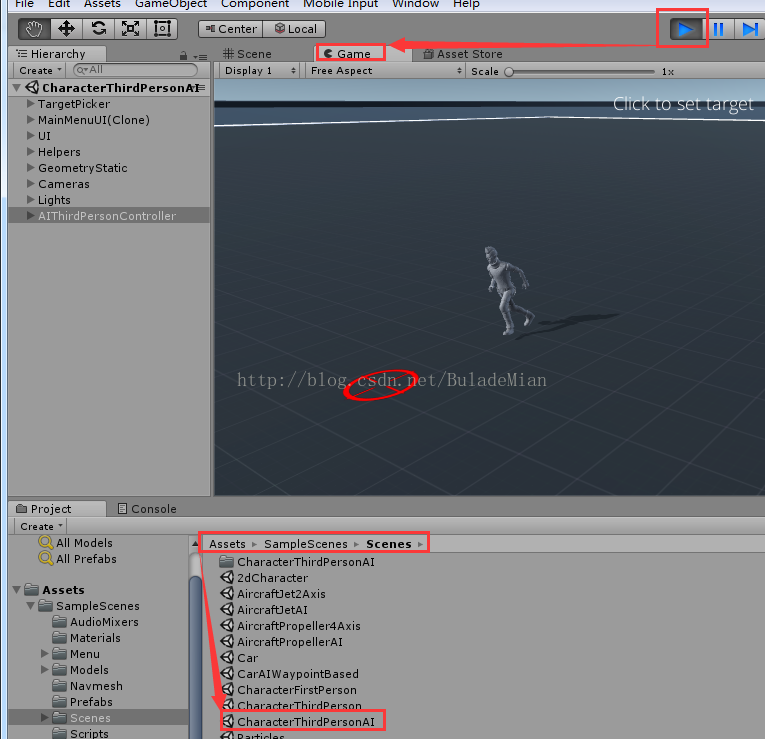Expand the Models folder
765x739 pixels.
click(44, 670)
